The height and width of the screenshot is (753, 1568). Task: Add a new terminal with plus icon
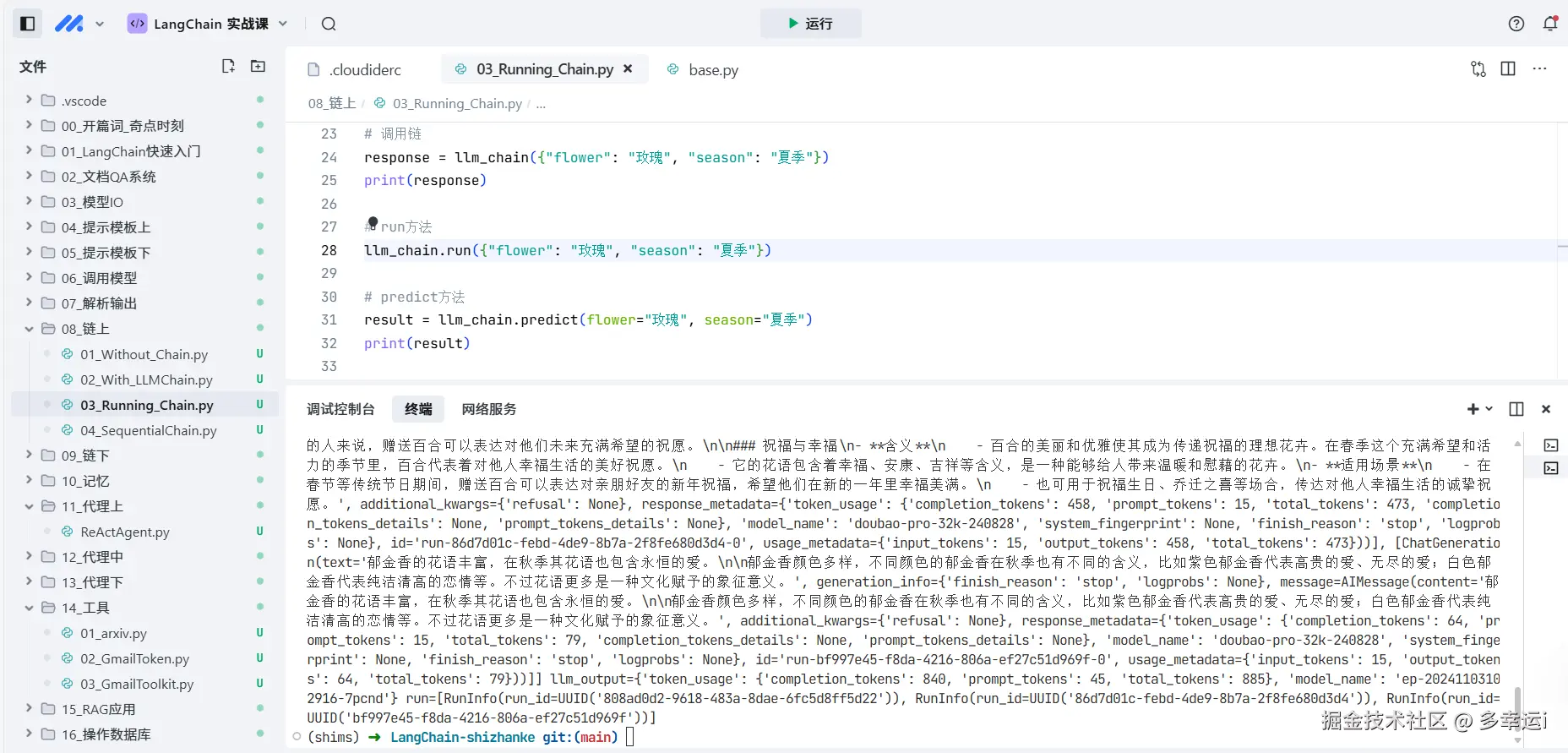1473,409
